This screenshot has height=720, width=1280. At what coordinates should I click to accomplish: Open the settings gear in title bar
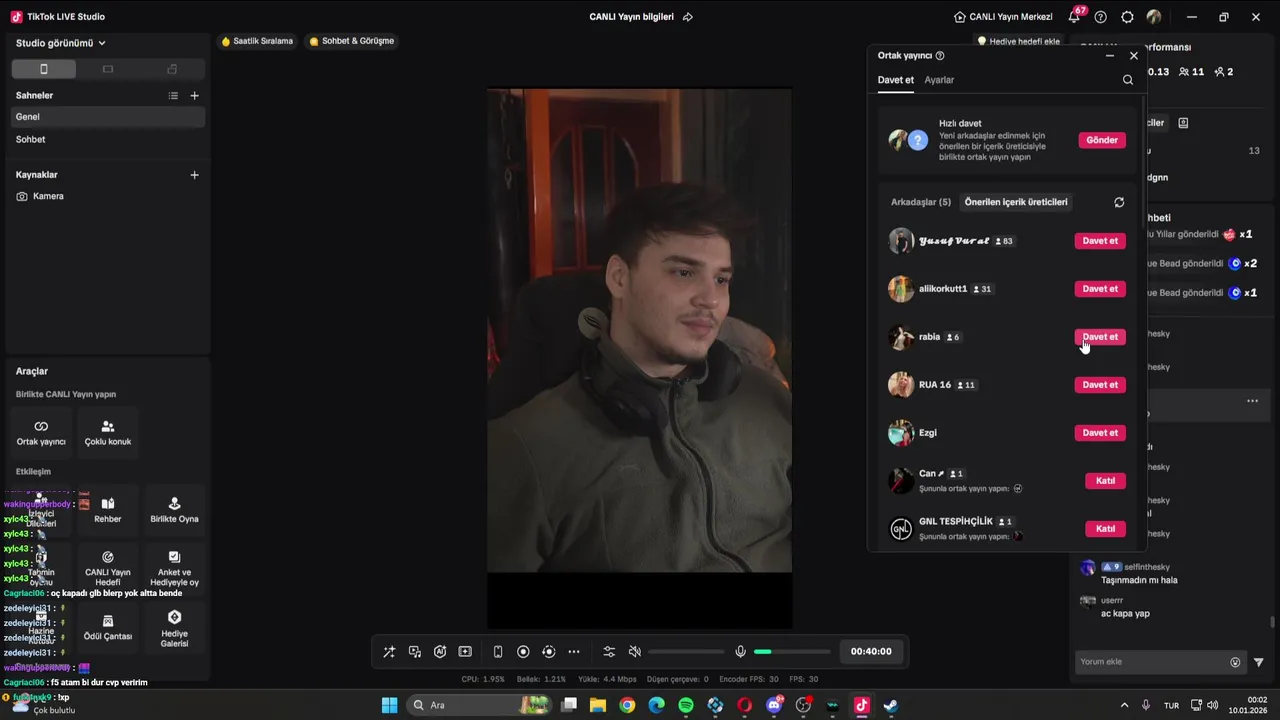click(x=1127, y=17)
